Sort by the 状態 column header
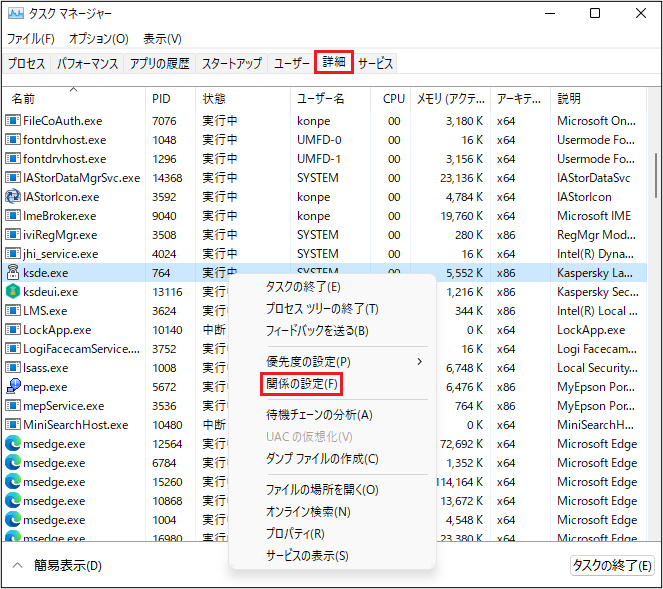This screenshot has height=589, width=663. tap(243, 99)
